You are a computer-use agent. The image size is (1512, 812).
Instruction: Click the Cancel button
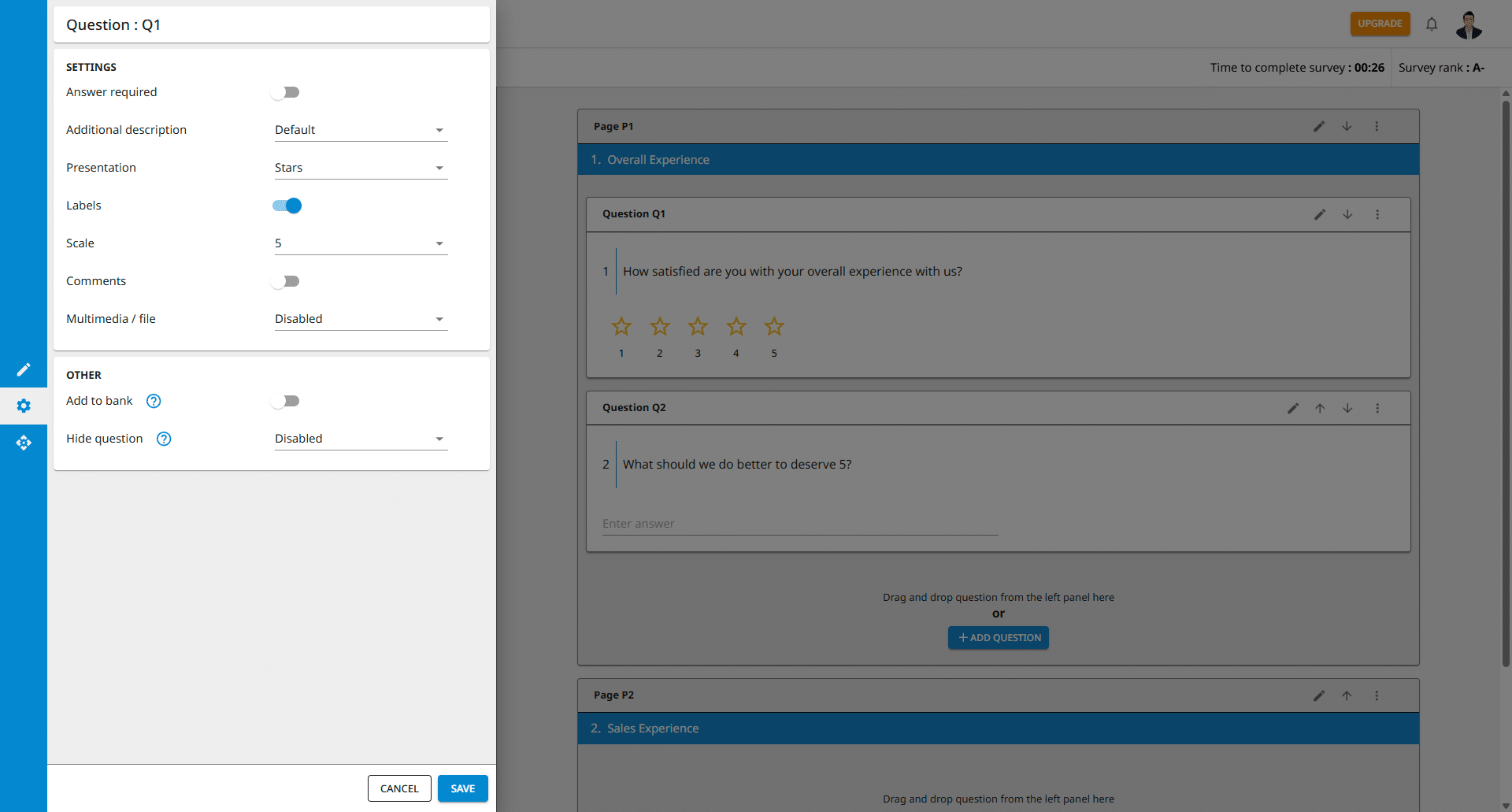(399, 788)
